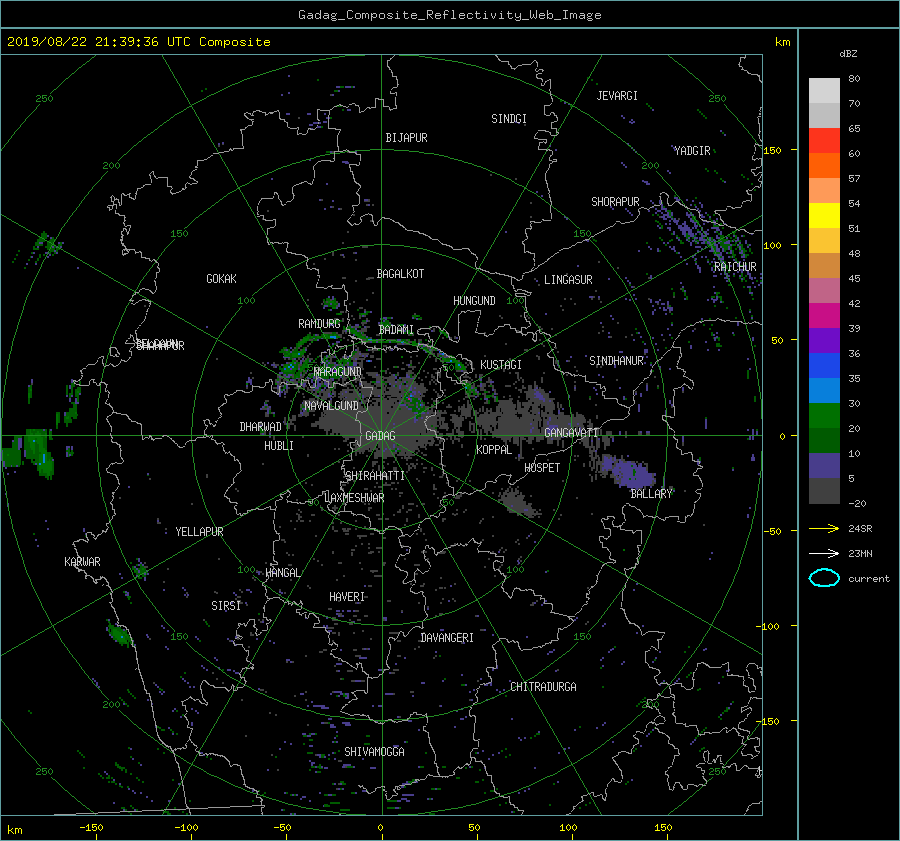The height and width of the screenshot is (841, 900).
Task: Click the YADGIR city label
Action: pos(692,151)
